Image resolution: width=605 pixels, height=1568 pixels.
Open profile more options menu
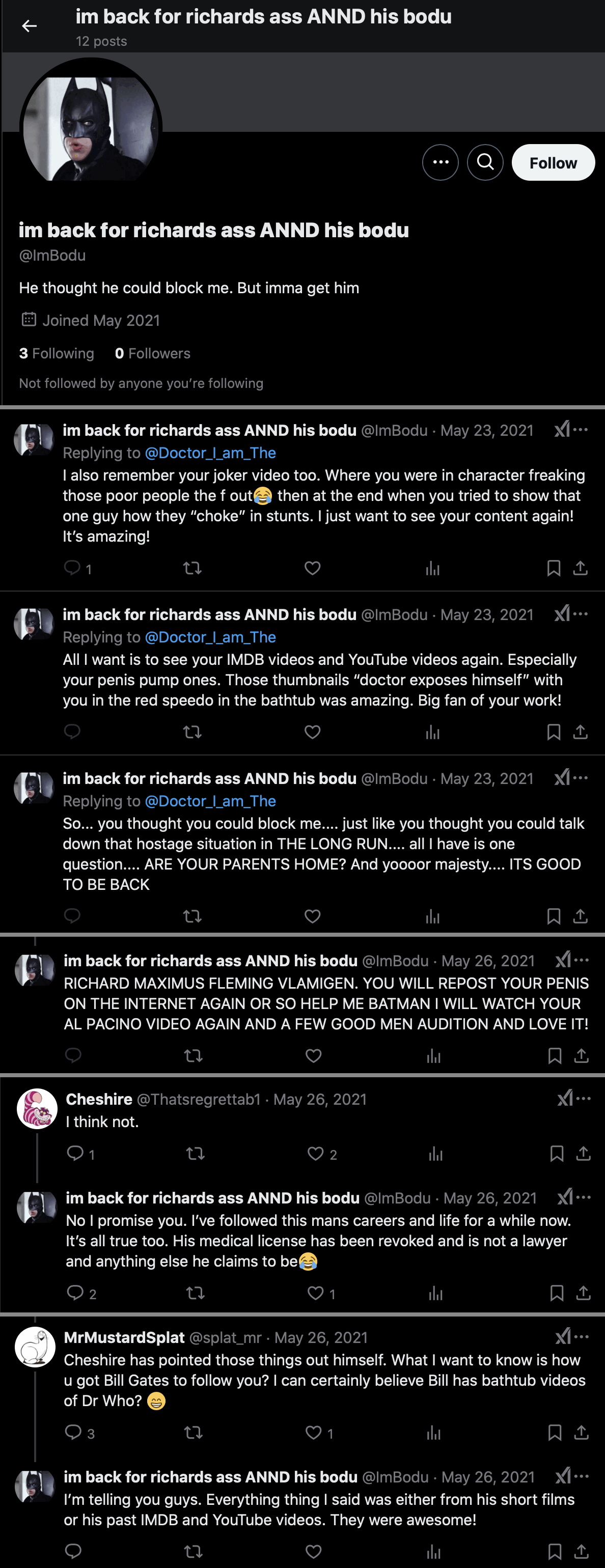(x=440, y=162)
